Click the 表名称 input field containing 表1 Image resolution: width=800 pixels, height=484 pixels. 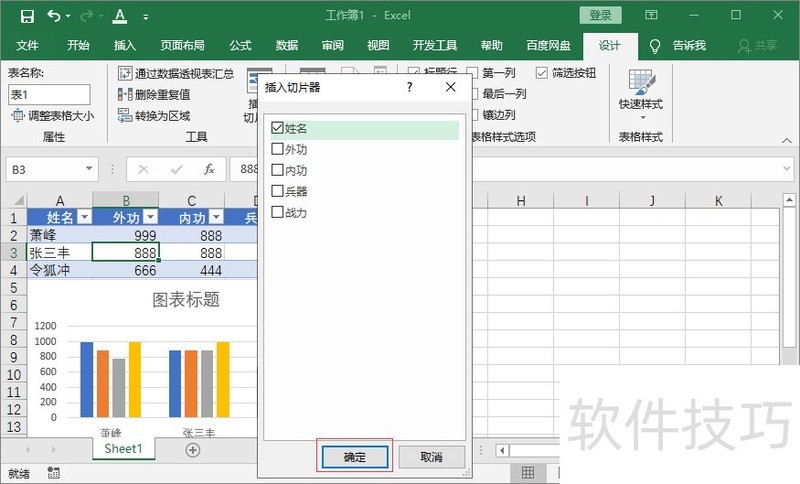pyautogui.click(x=49, y=95)
